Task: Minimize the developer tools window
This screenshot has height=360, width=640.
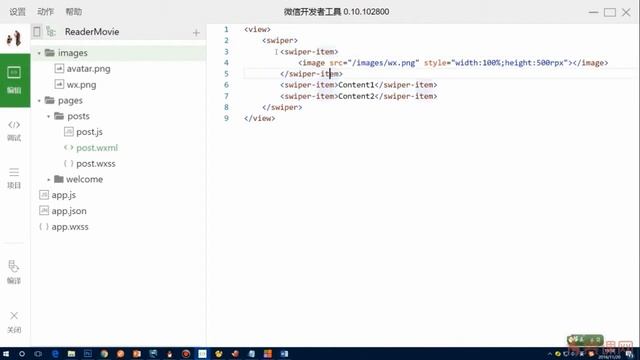Action: pyautogui.click(x=593, y=12)
